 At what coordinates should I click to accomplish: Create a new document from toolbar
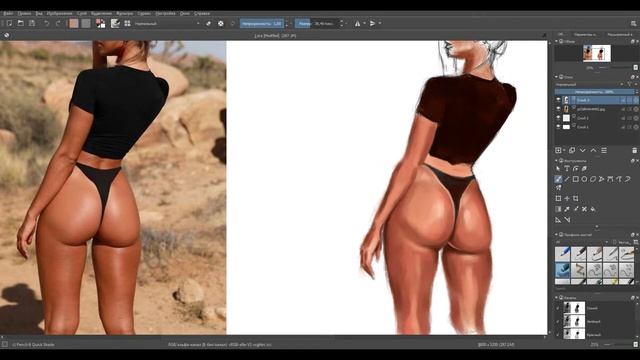coord(9,23)
